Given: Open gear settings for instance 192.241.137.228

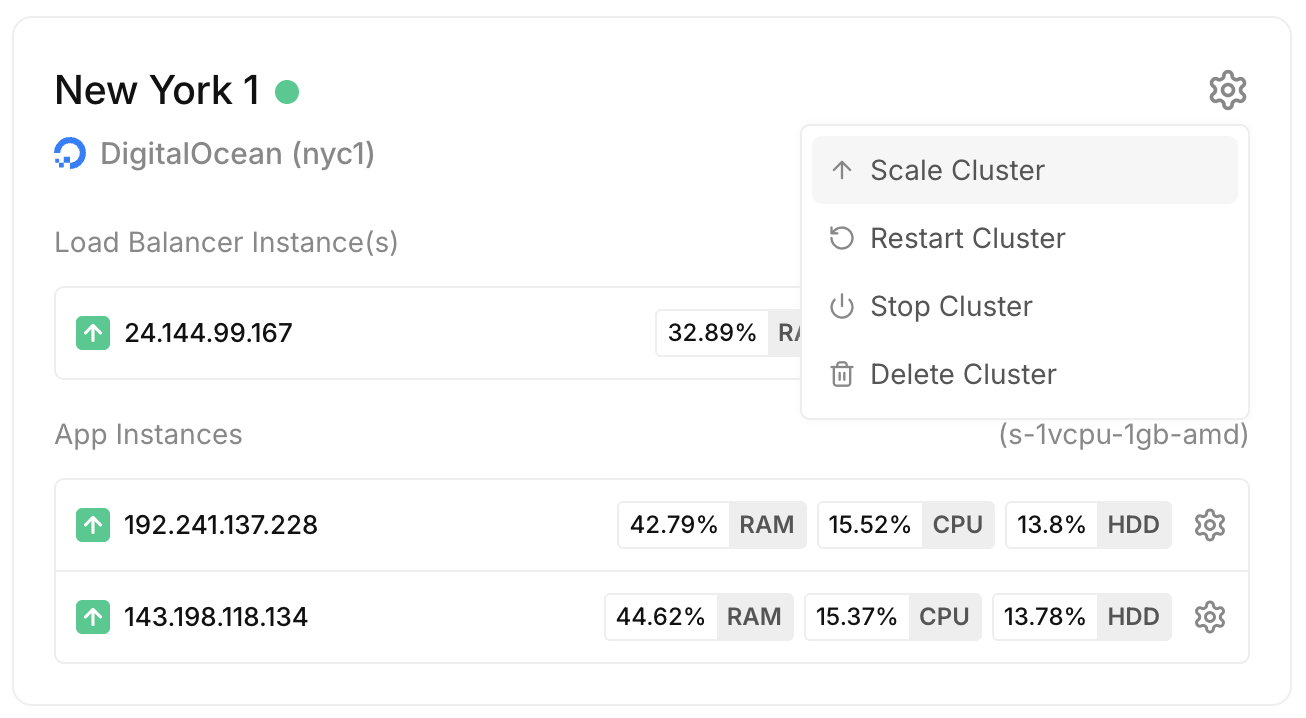Looking at the screenshot, I should coord(1210,525).
